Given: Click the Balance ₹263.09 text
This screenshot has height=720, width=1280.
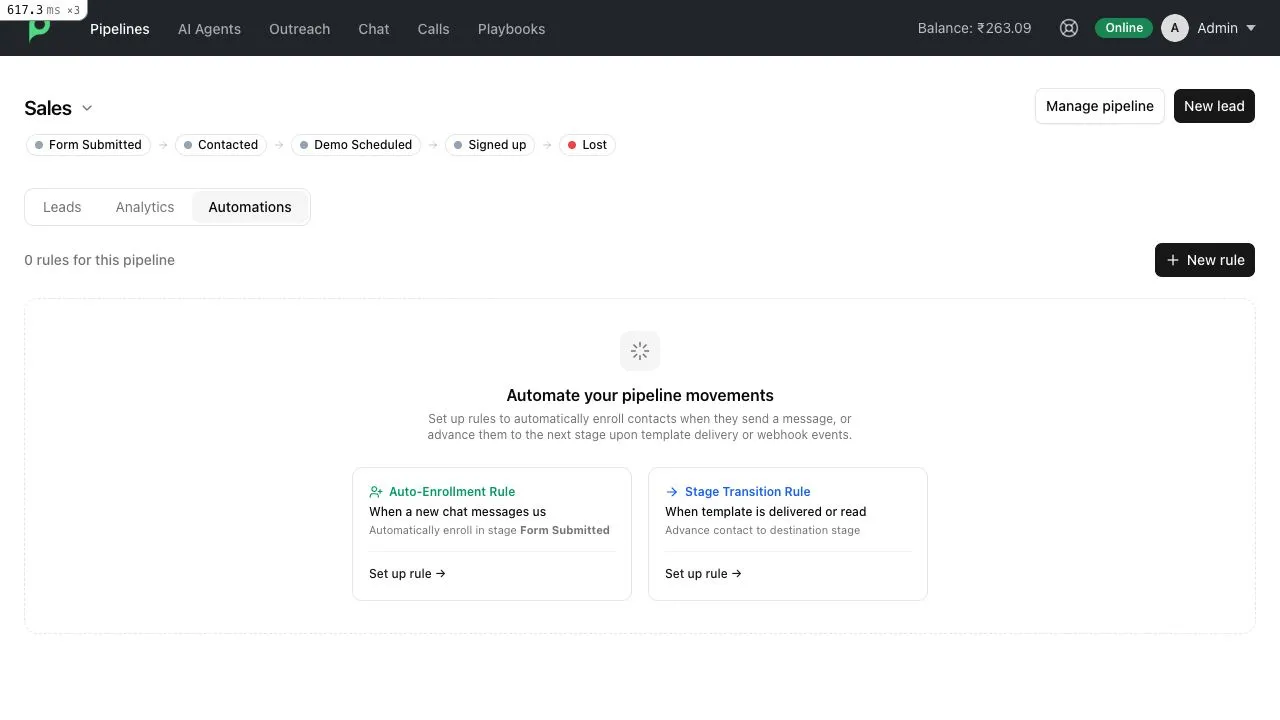Looking at the screenshot, I should (974, 29).
